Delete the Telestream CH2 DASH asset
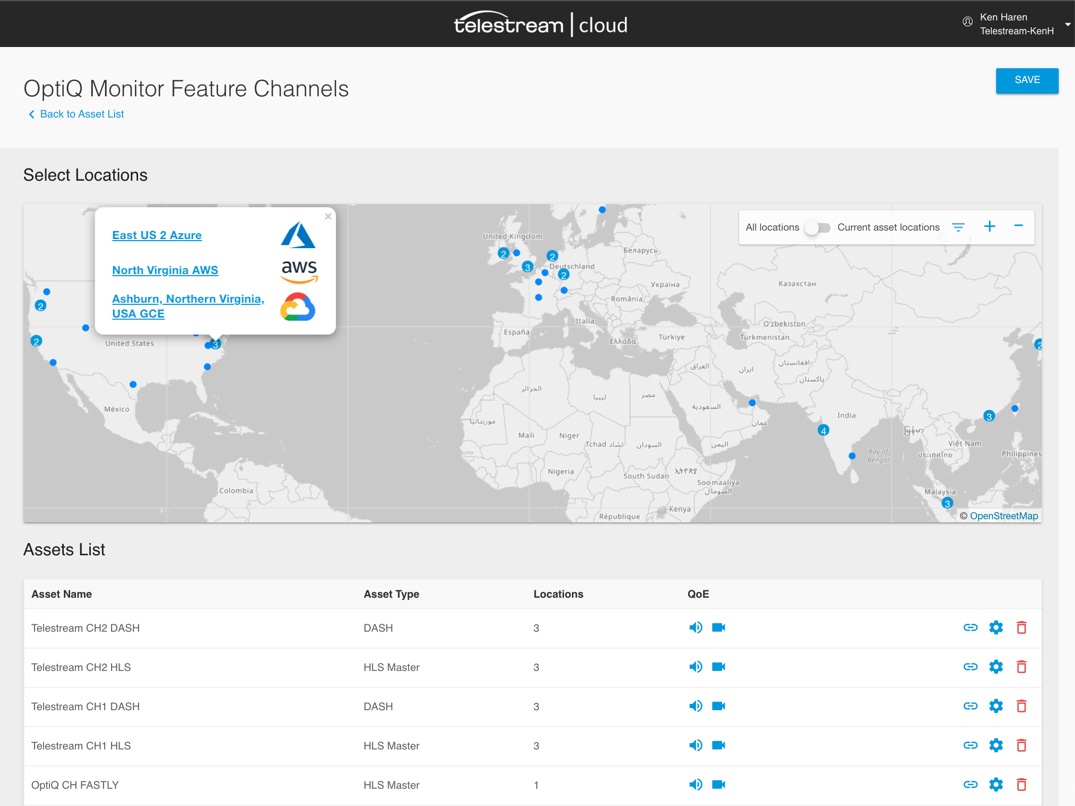Image resolution: width=1075 pixels, height=806 pixels. pos(1022,628)
